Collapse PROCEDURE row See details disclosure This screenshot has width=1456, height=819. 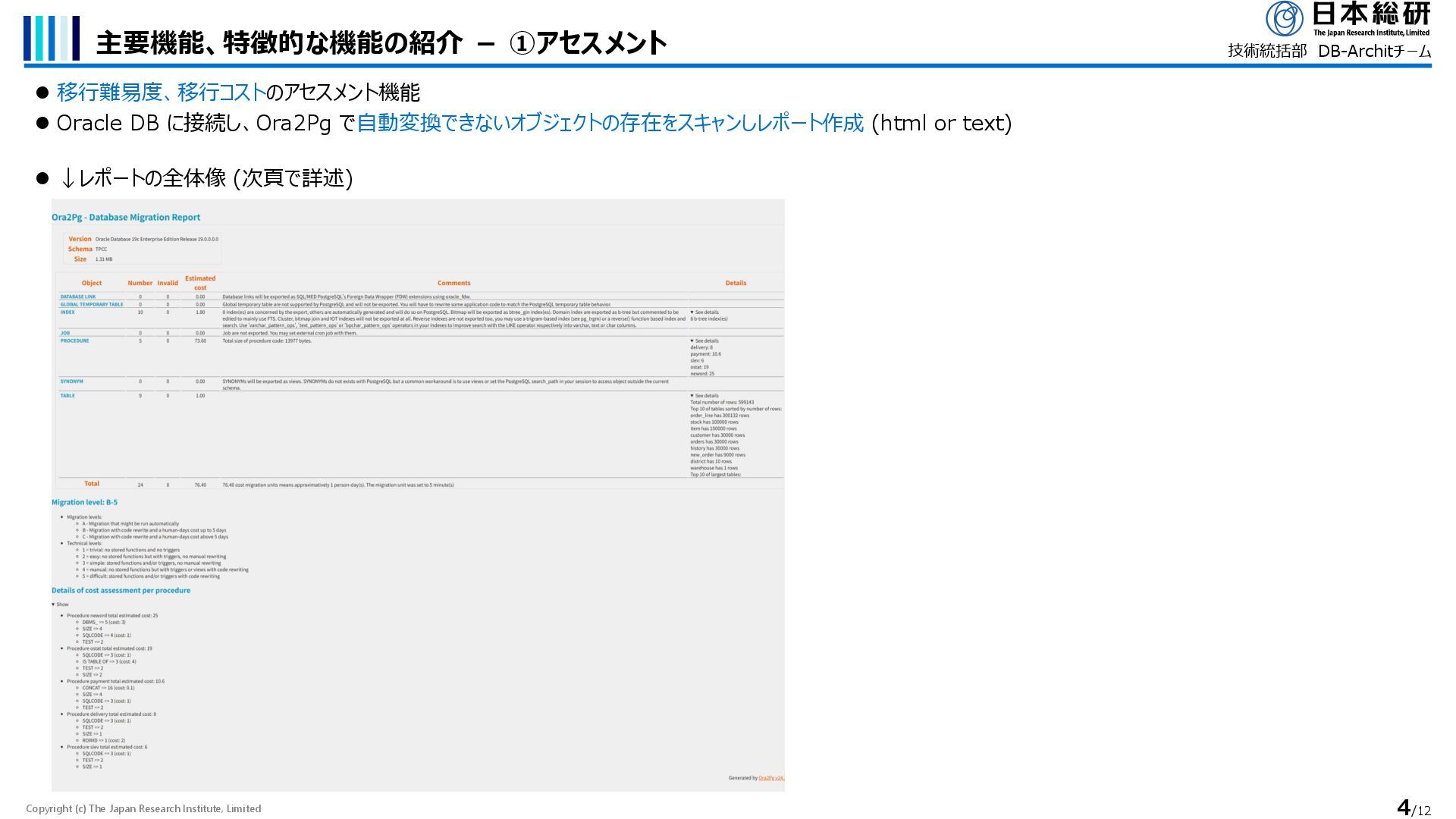pos(704,341)
